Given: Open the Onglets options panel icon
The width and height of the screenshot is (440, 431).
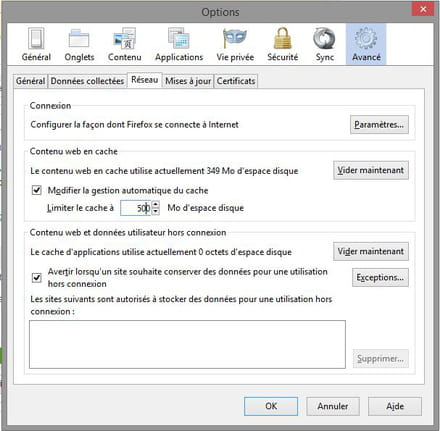Looking at the screenshot, I should (79, 44).
